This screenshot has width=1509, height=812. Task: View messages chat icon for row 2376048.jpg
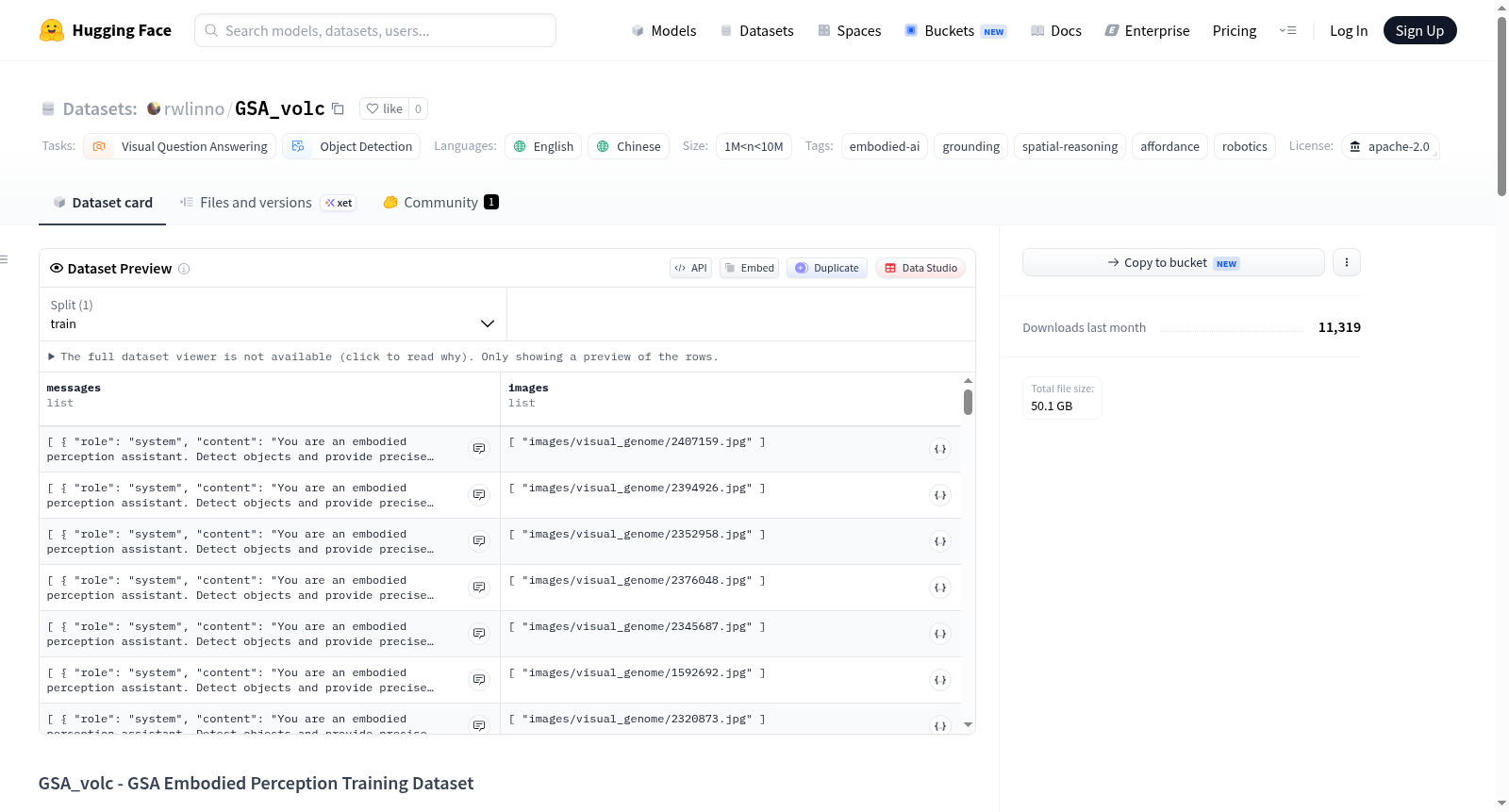coord(479,588)
